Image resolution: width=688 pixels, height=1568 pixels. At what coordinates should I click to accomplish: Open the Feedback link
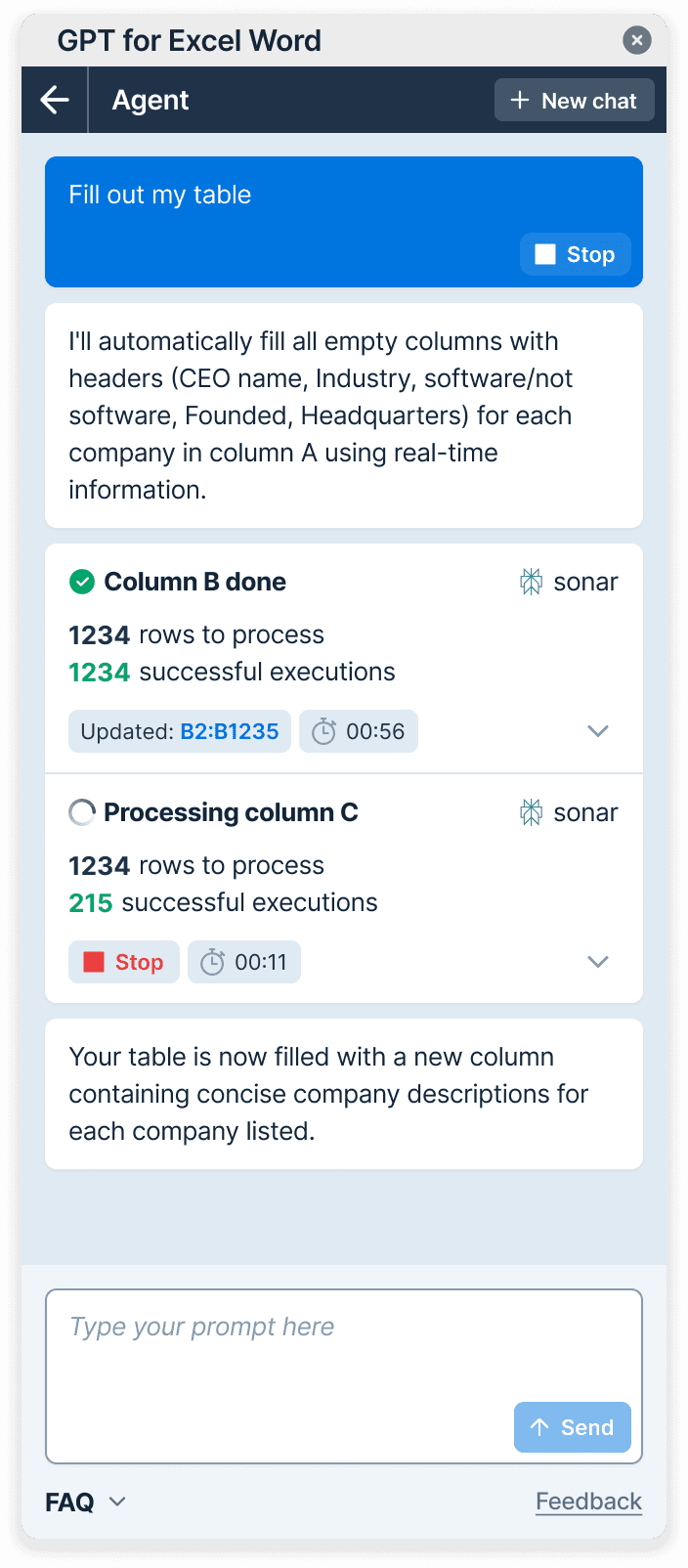point(588,1501)
